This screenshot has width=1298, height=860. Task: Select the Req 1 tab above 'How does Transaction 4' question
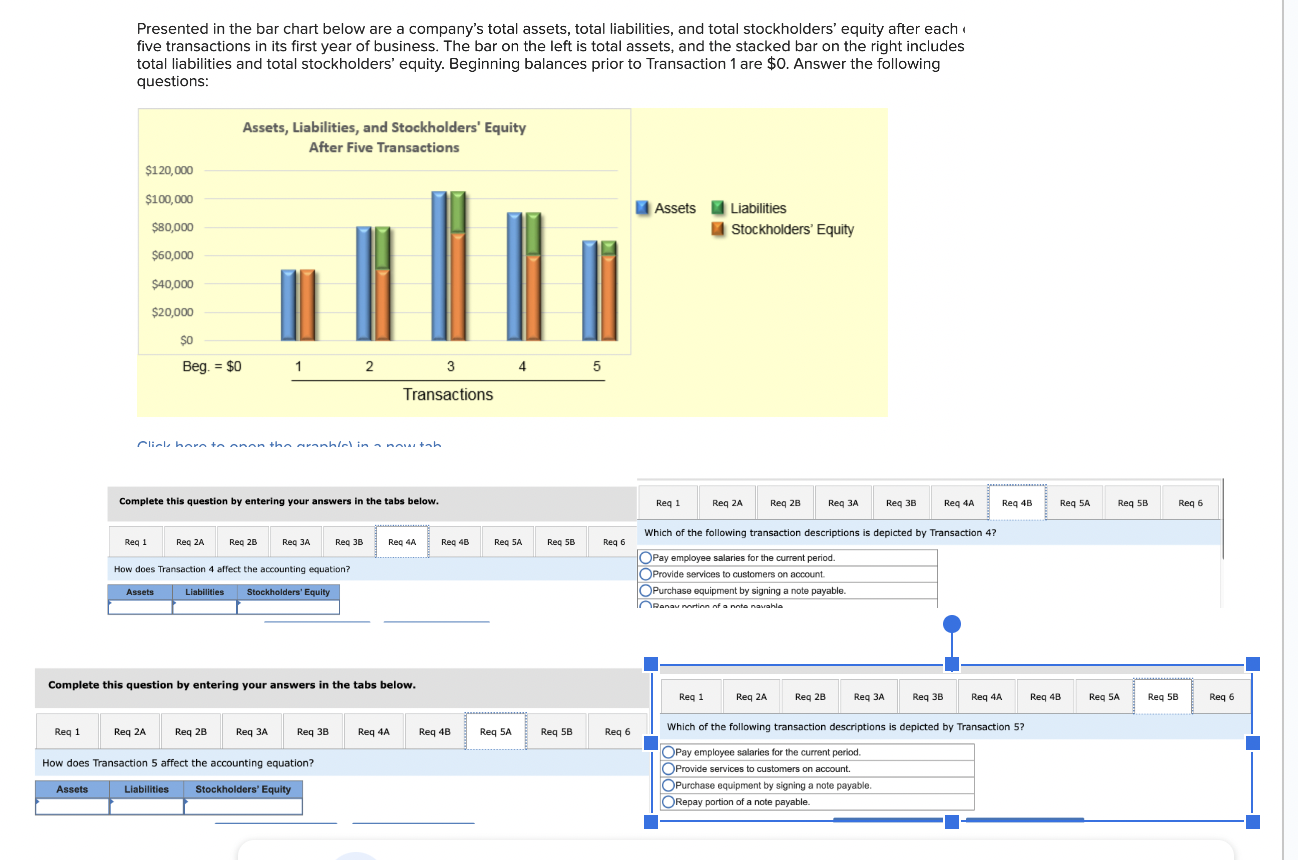coord(134,541)
